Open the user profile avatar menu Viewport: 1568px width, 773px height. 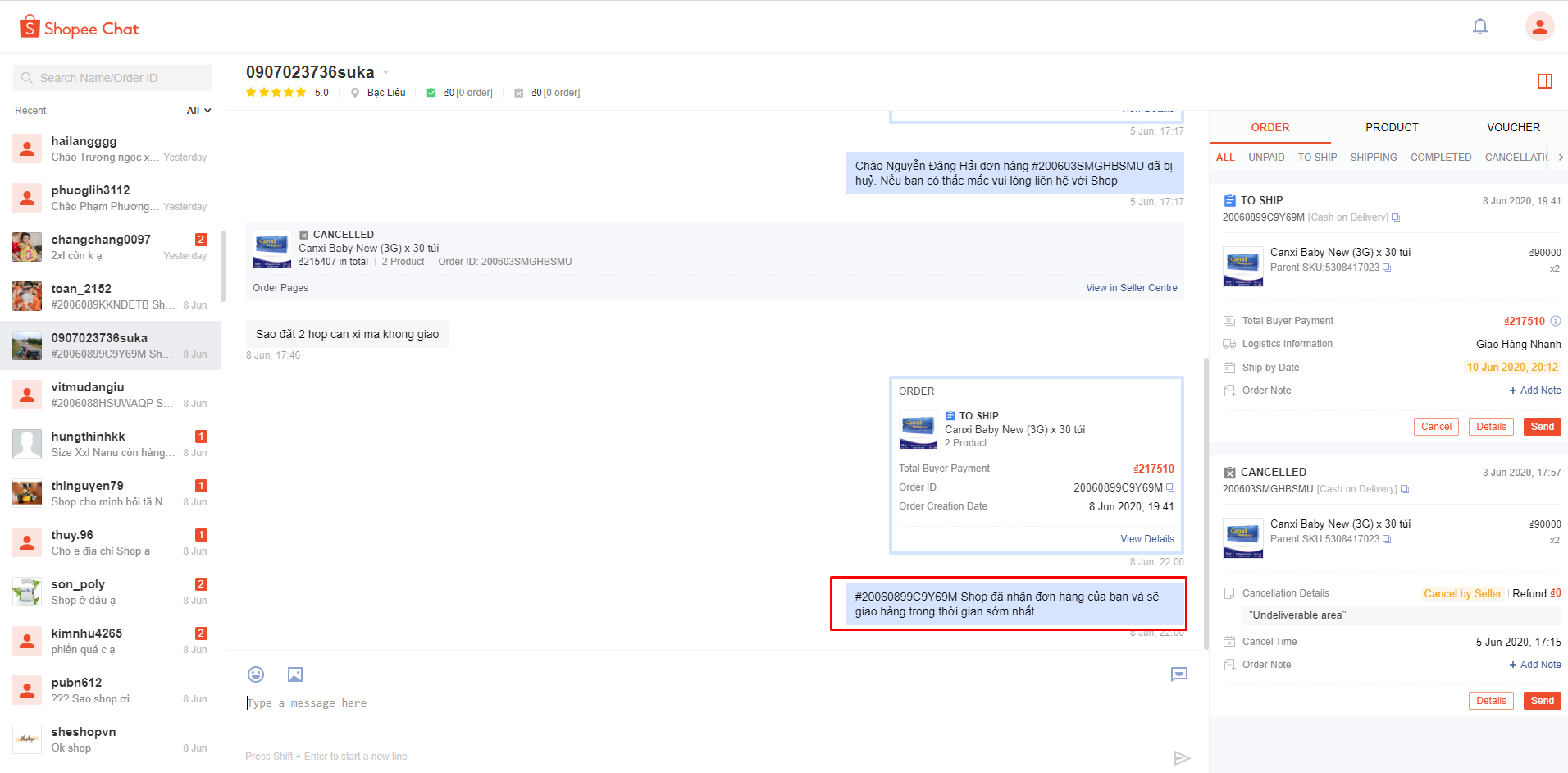1539,26
